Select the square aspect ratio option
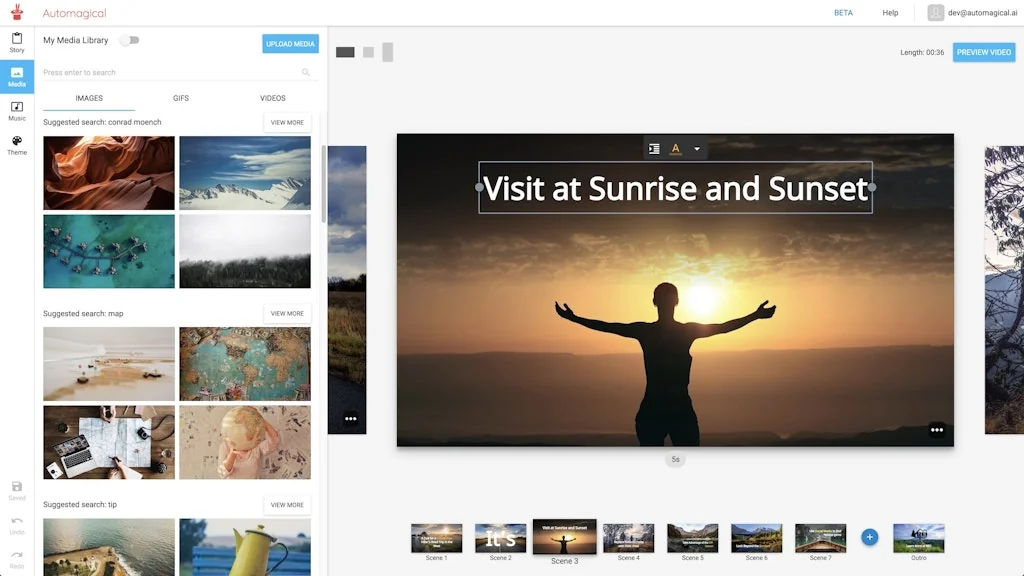This screenshot has width=1024, height=576. coord(368,52)
